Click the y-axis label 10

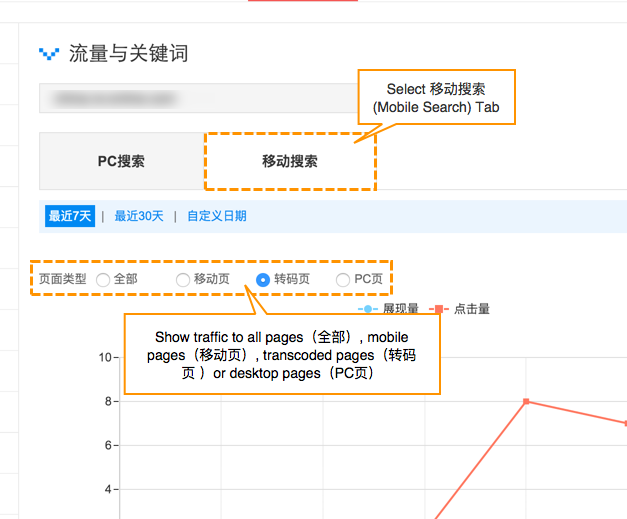[102, 358]
